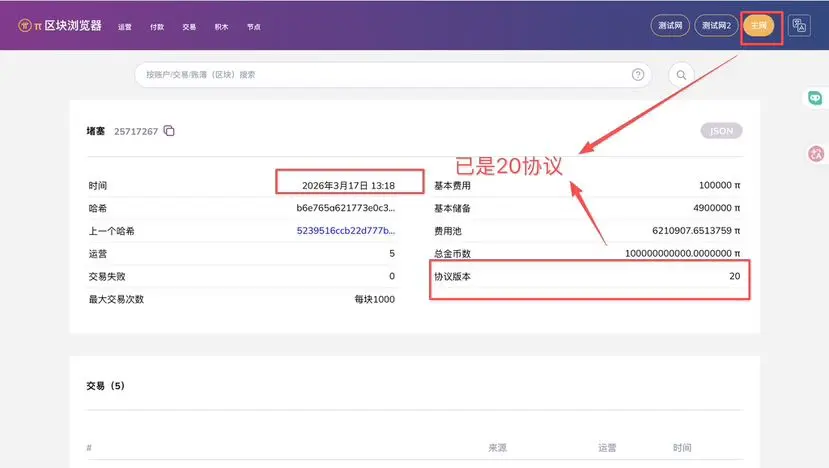
Task: Select the time value 2026年3月17日 13:18
Action: tap(348, 186)
